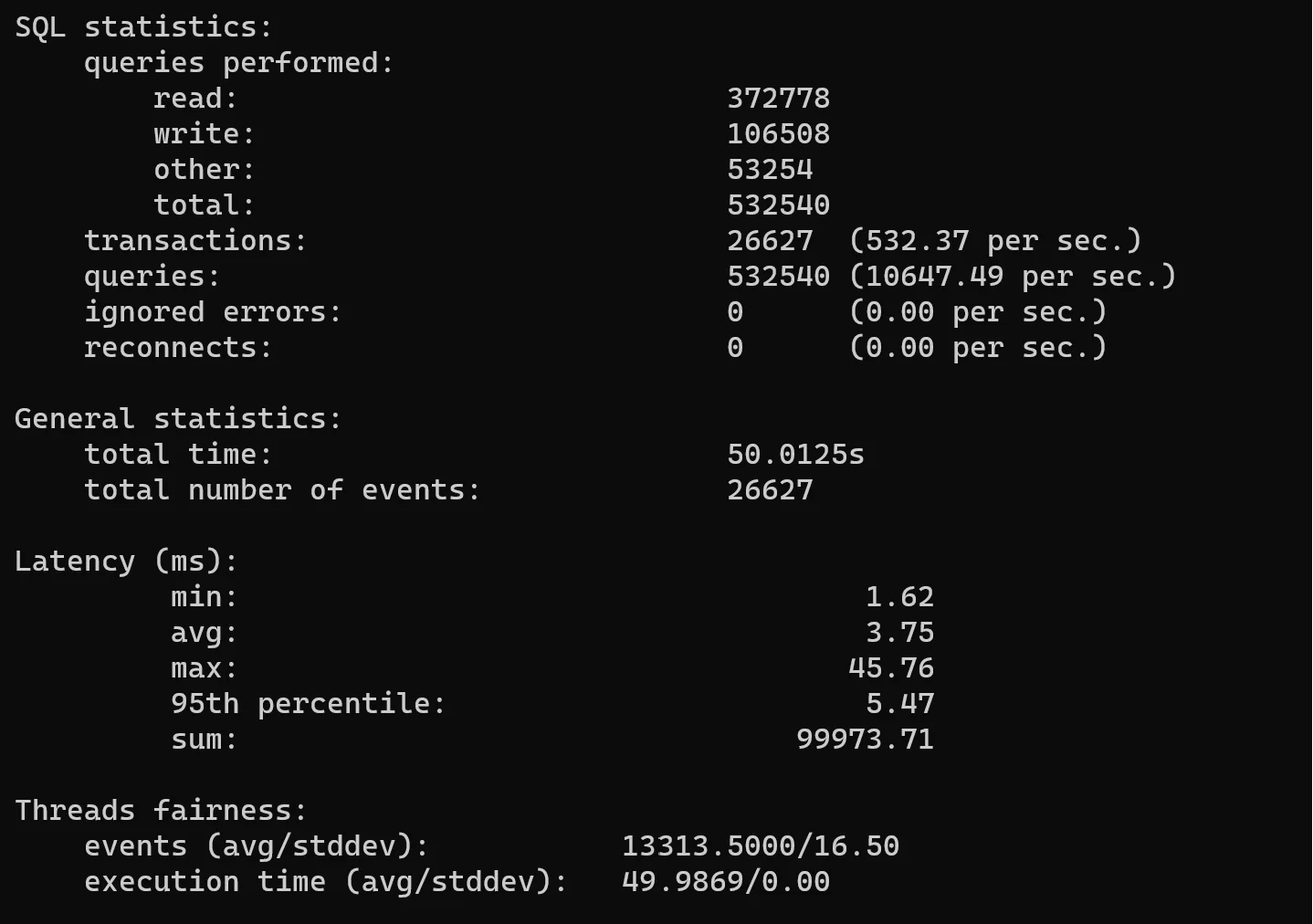Click the "queries performed:" label

[238, 63]
